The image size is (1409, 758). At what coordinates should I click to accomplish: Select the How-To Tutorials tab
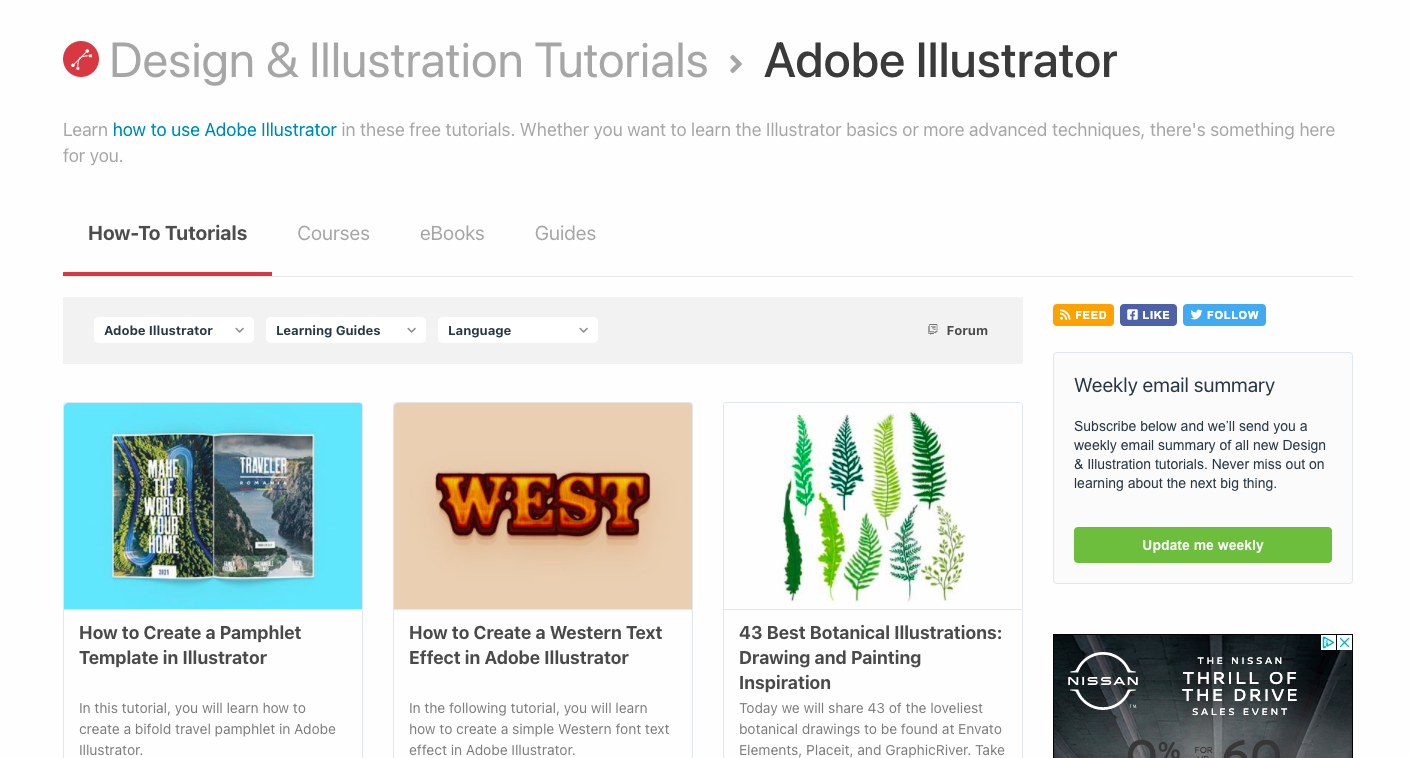tap(167, 233)
